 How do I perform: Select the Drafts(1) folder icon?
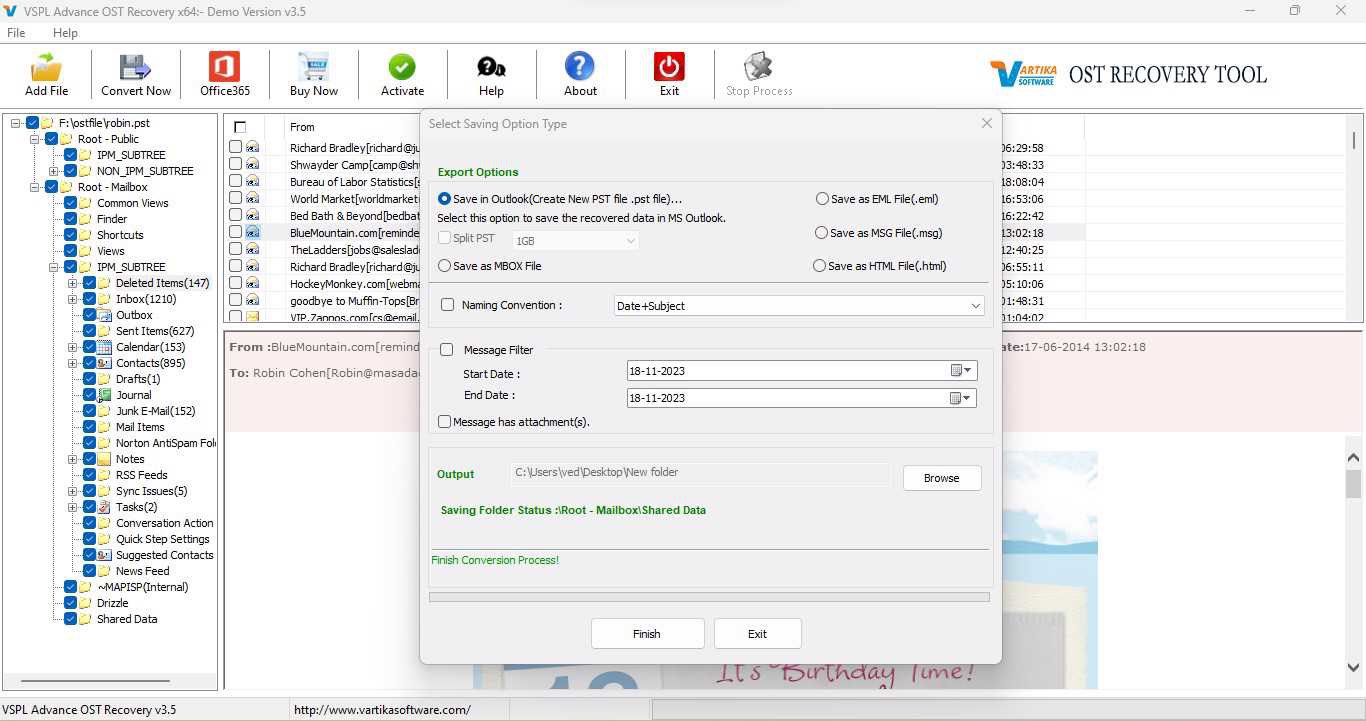click(104, 379)
